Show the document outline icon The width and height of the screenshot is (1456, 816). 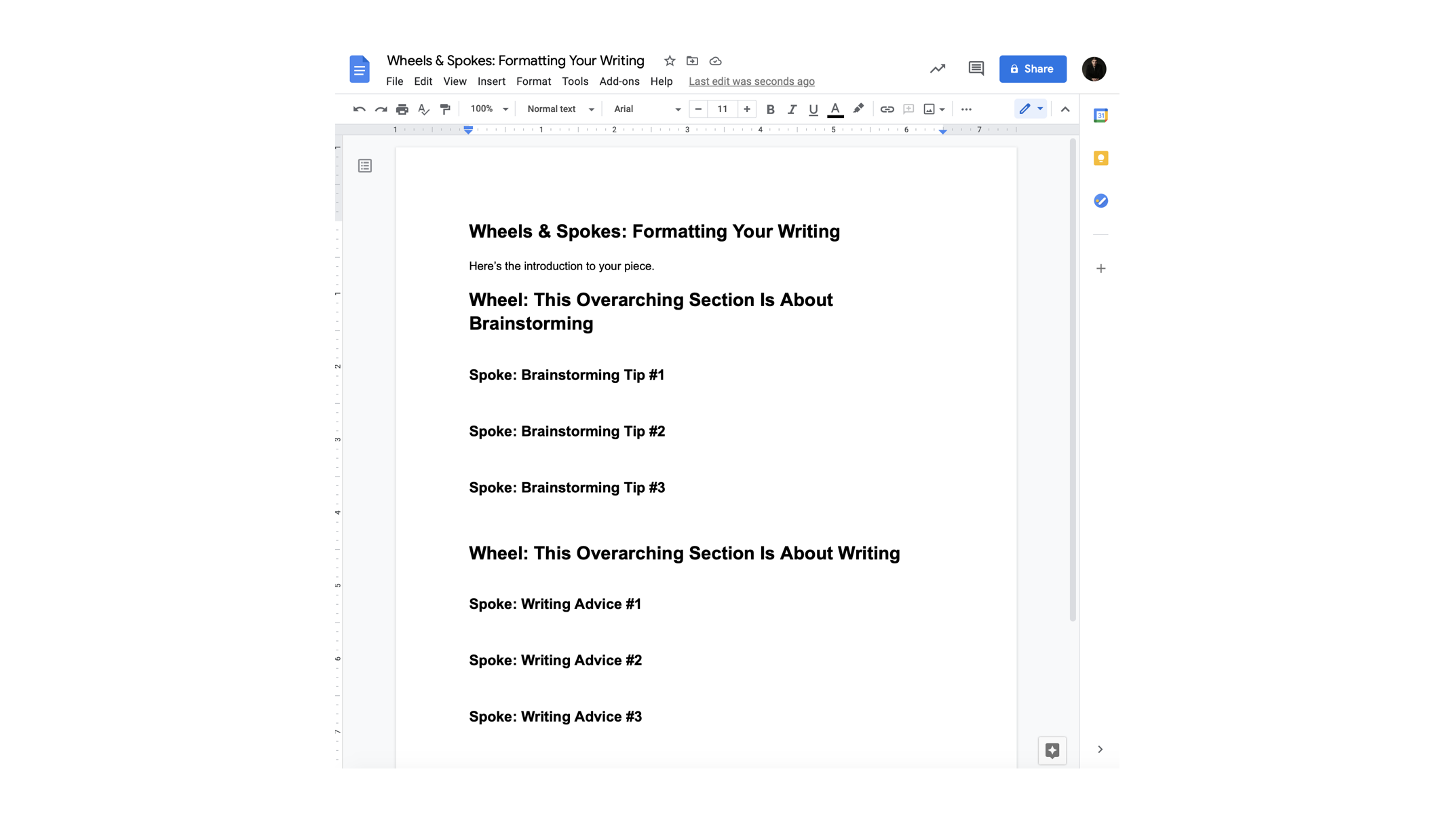click(365, 166)
